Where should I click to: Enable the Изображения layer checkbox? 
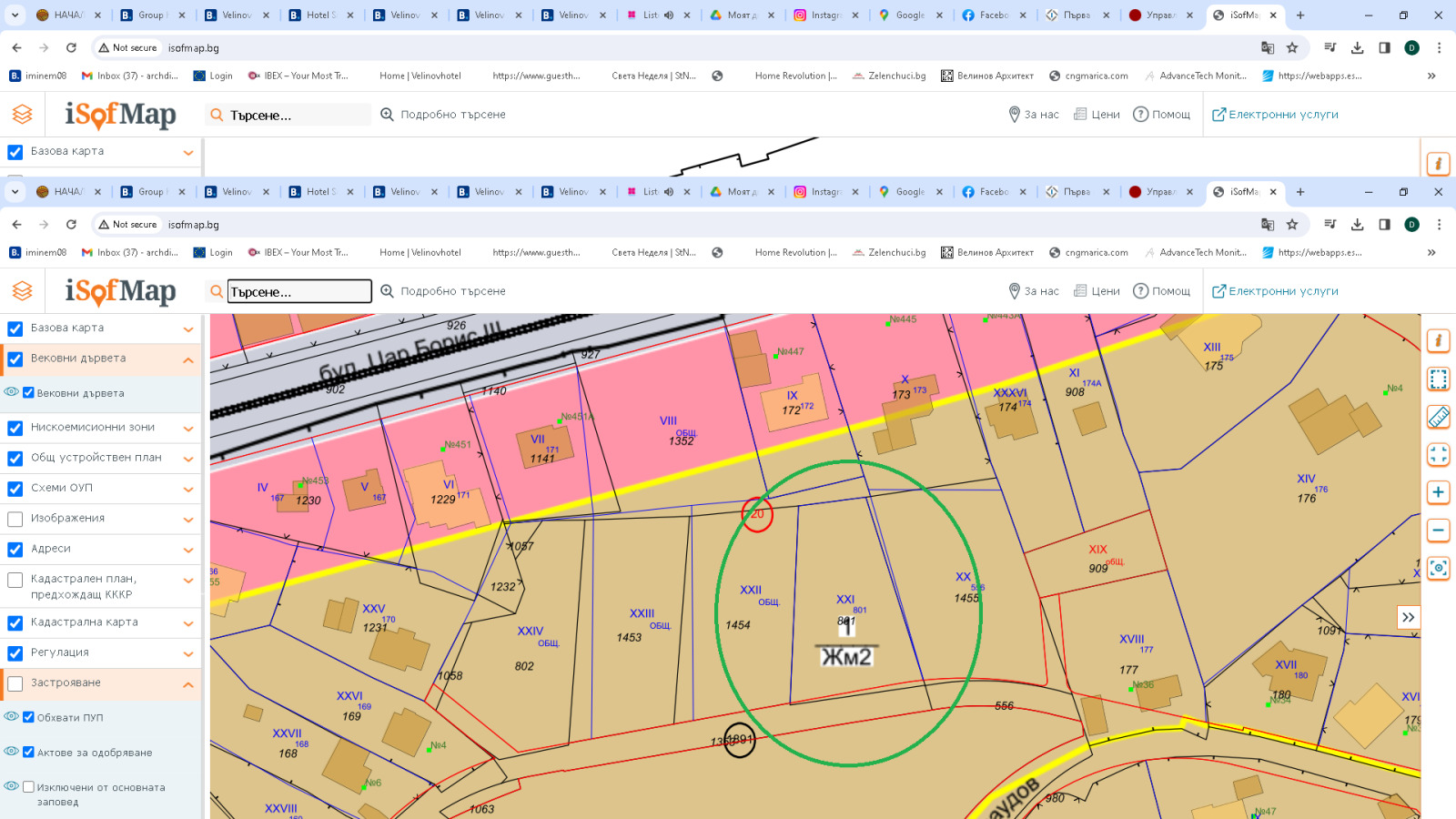(x=15, y=518)
